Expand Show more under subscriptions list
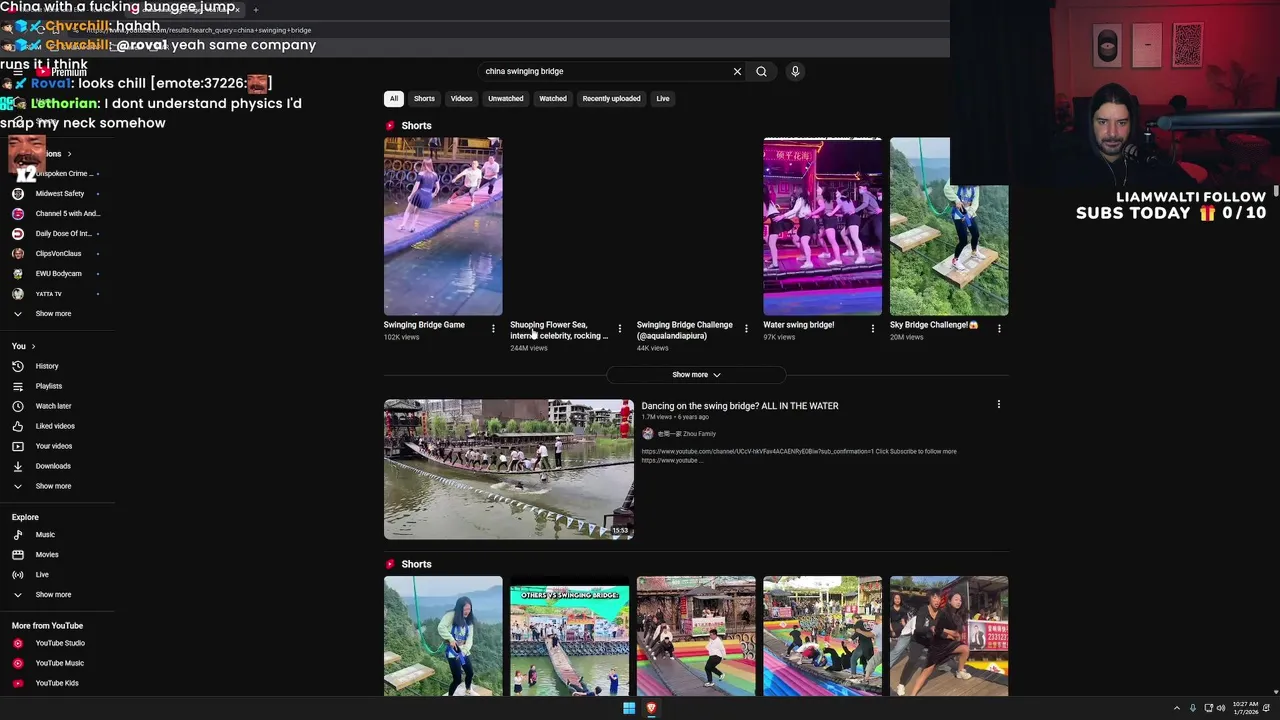Screen dimensions: 1280x720 point(53,314)
